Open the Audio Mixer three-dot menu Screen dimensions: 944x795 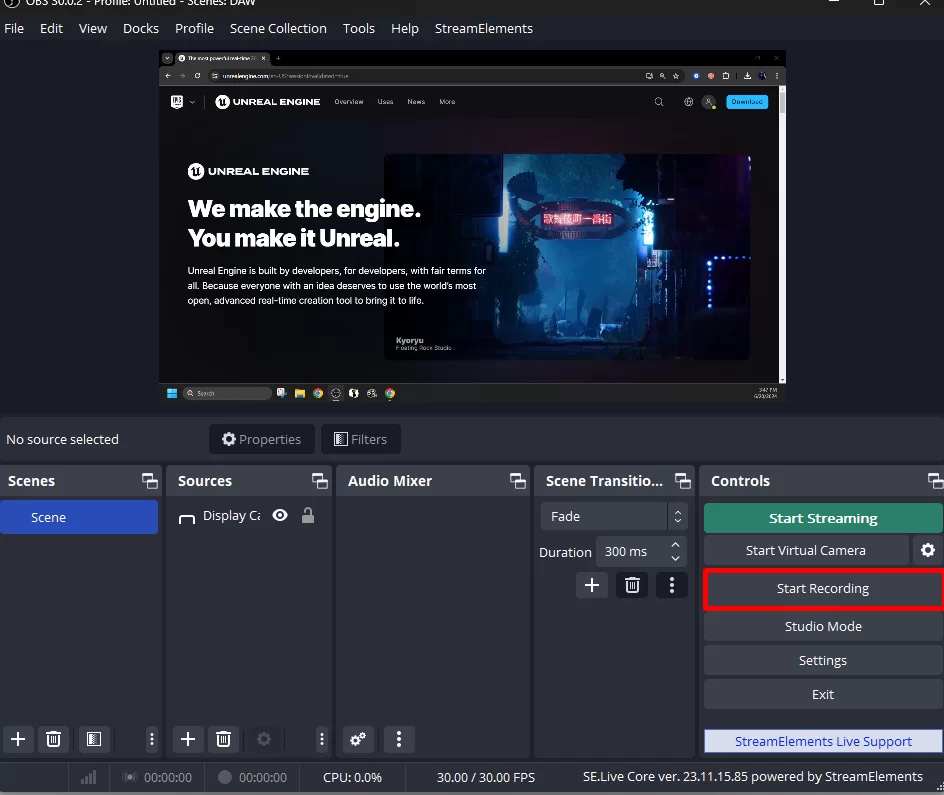click(x=399, y=739)
